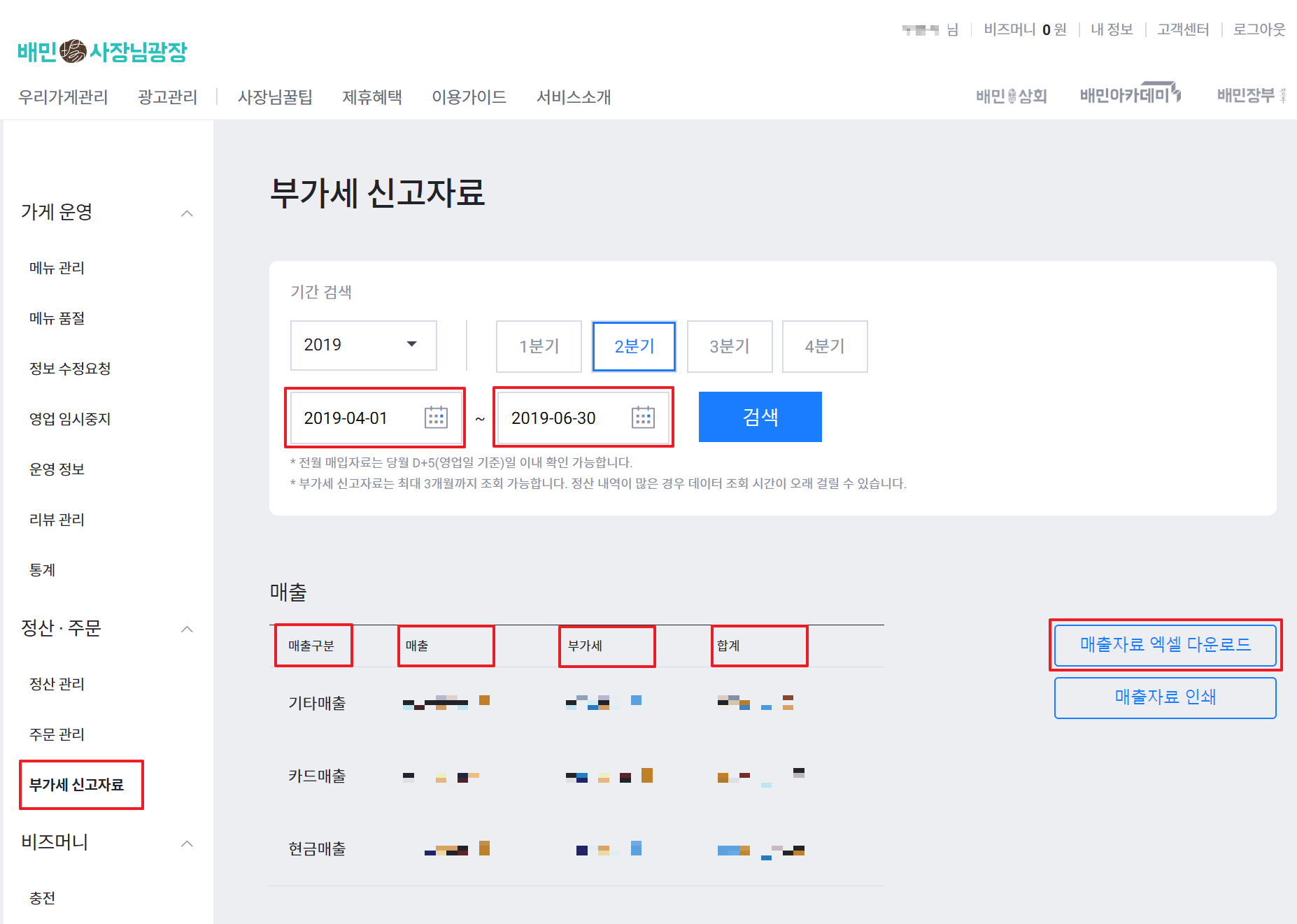Viewport: 1297px width, 924px height.
Task: Click the end date field 2019-06-30
Action: point(583,418)
